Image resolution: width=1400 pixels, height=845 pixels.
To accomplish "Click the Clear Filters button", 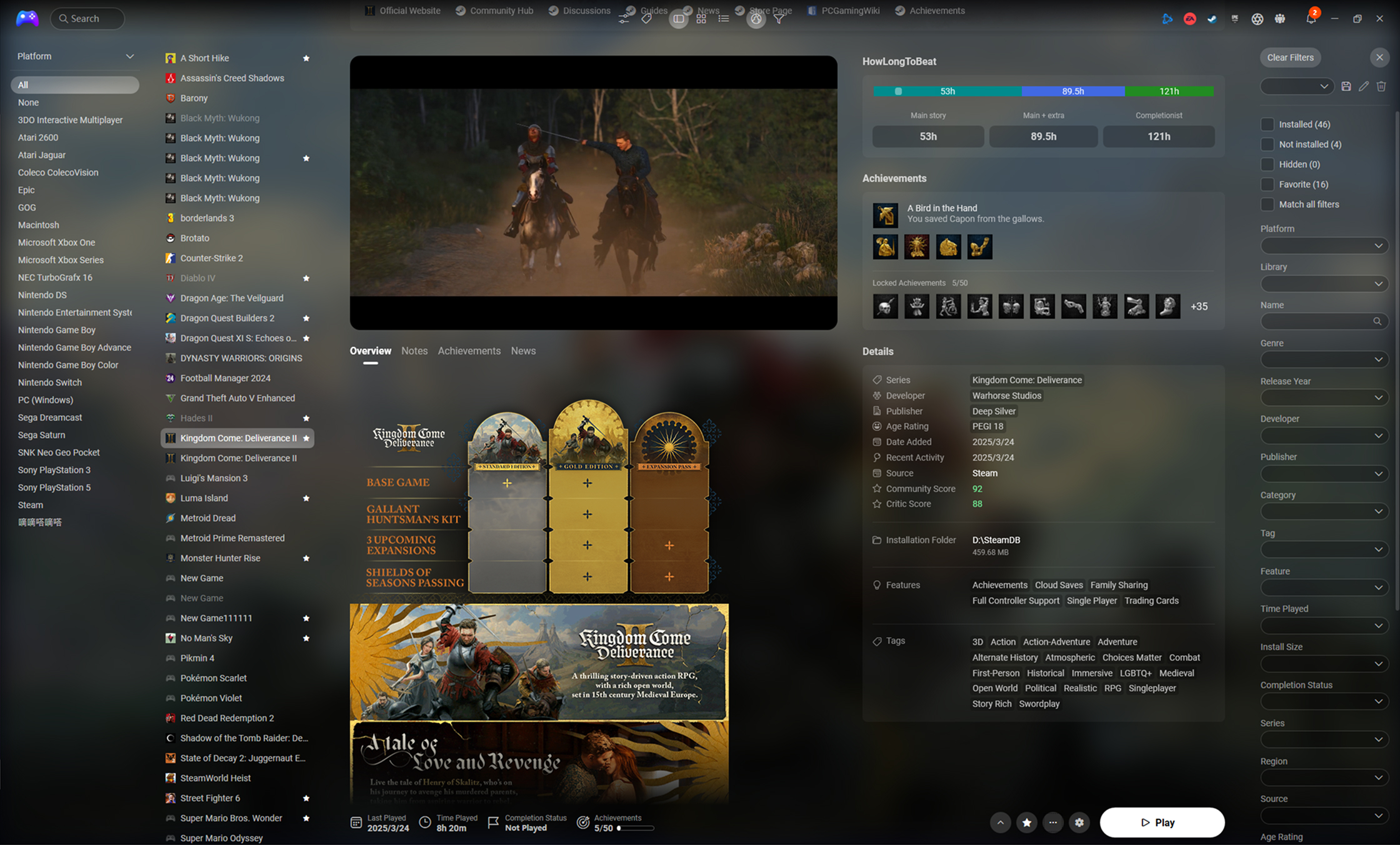I will pos(1290,57).
